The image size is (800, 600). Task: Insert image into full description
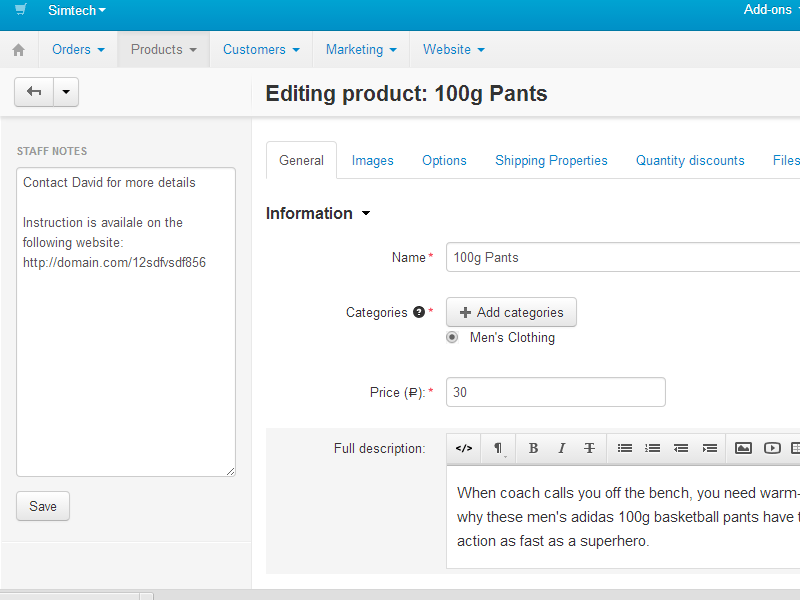point(743,448)
